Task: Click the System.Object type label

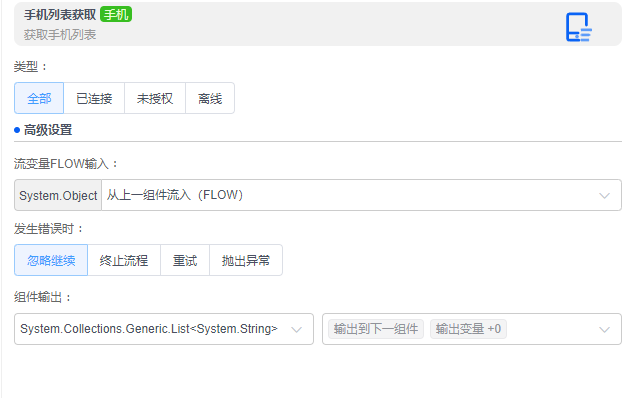Action: click(x=58, y=195)
